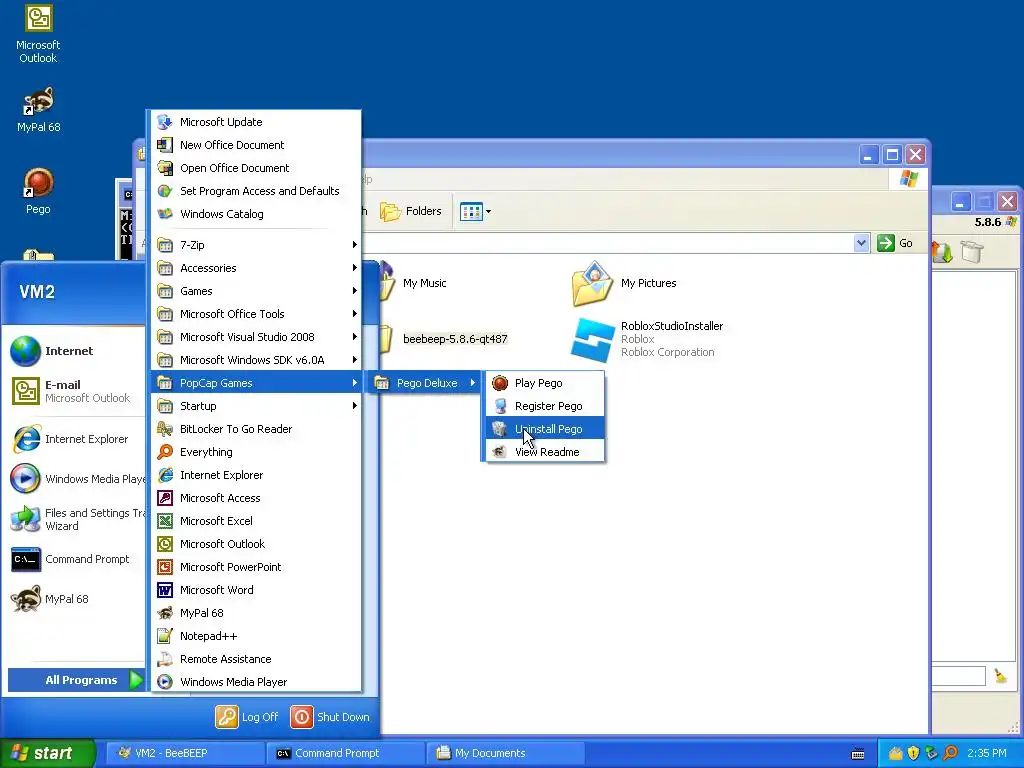The width and height of the screenshot is (1024, 768).
Task: Switch to My Documents taskbar button
Action: [505, 753]
